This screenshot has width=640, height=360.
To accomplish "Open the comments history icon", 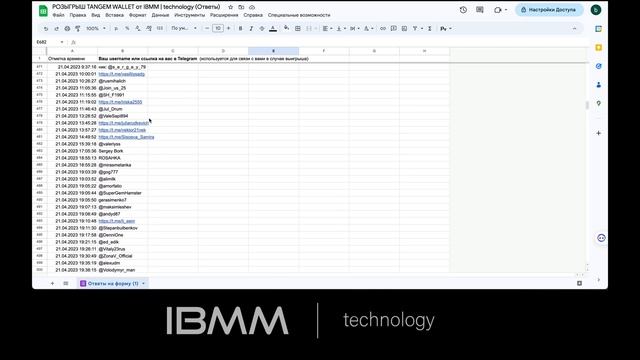I will pos(480,10).
